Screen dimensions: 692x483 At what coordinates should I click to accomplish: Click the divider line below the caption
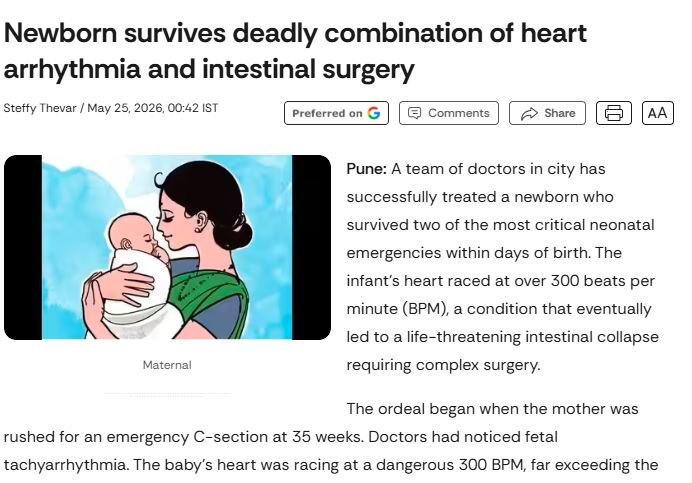(x=167, y=393)
